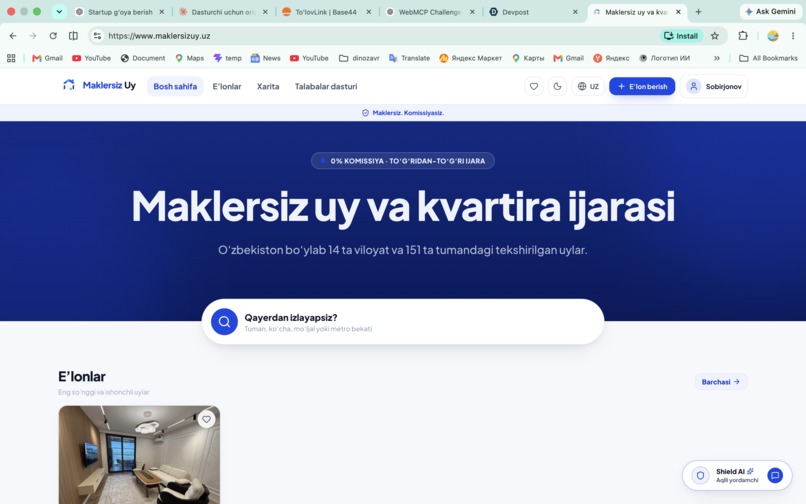This screenshot has height=504, width=806.
Task: Select Bosh sahifa nav item
Action: [x=175, y=86]
